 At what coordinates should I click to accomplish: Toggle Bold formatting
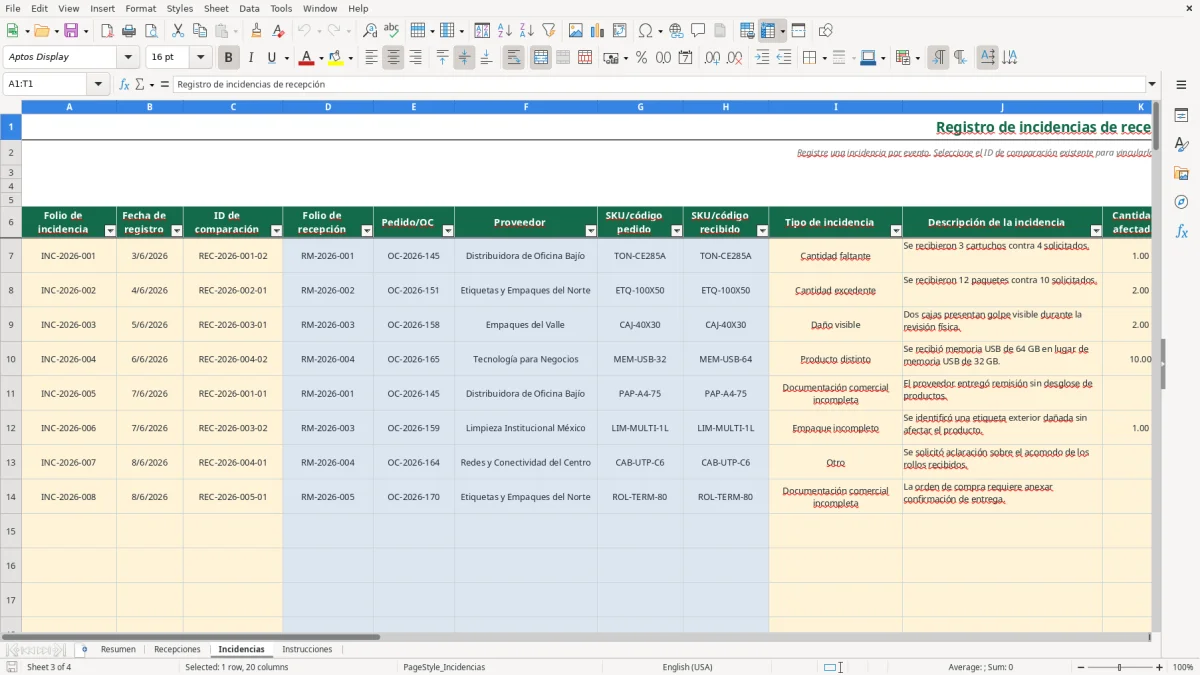tap(229, 58)
